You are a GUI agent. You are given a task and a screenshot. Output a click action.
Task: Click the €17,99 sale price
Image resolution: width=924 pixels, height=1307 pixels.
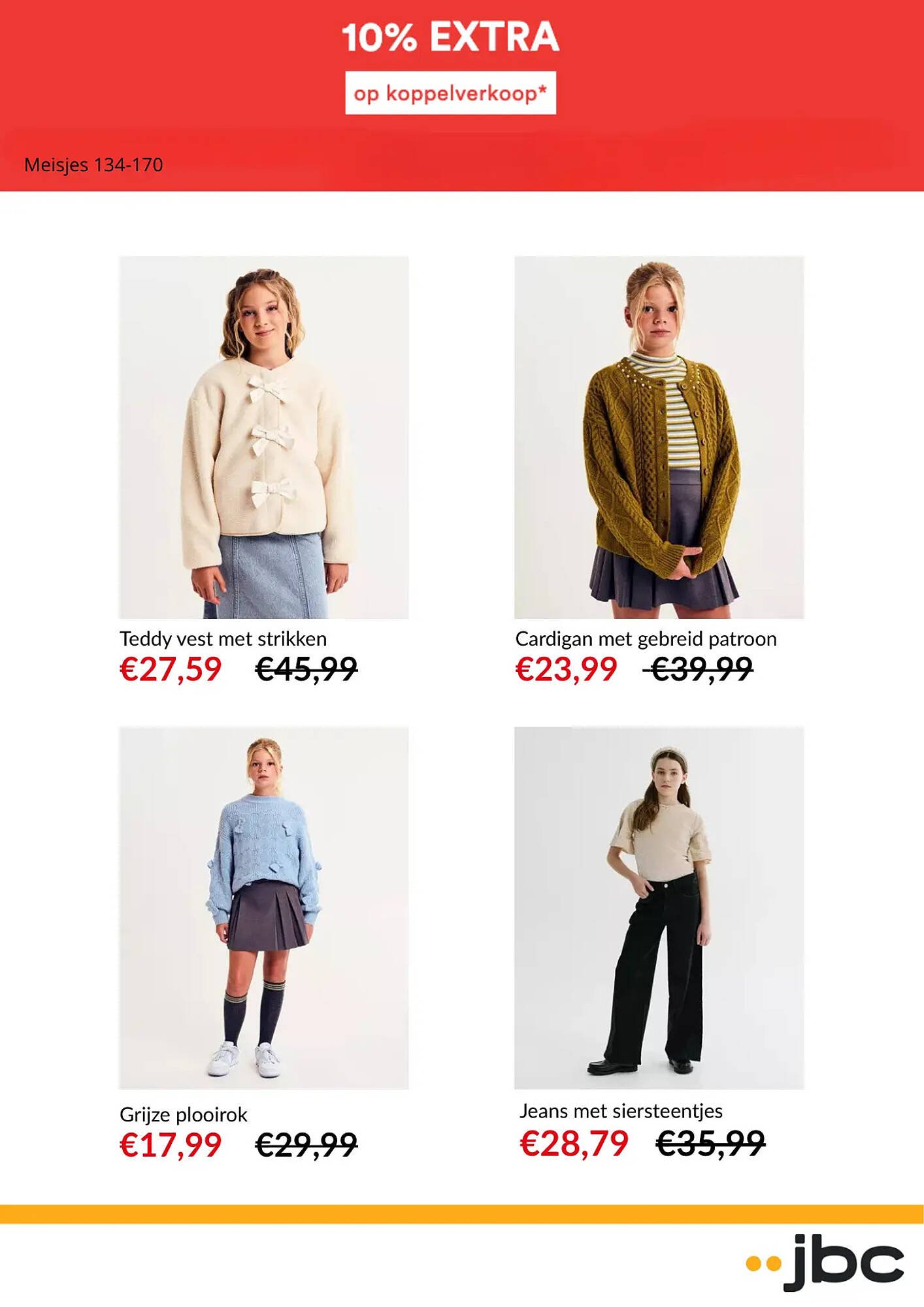[171, 1145]
